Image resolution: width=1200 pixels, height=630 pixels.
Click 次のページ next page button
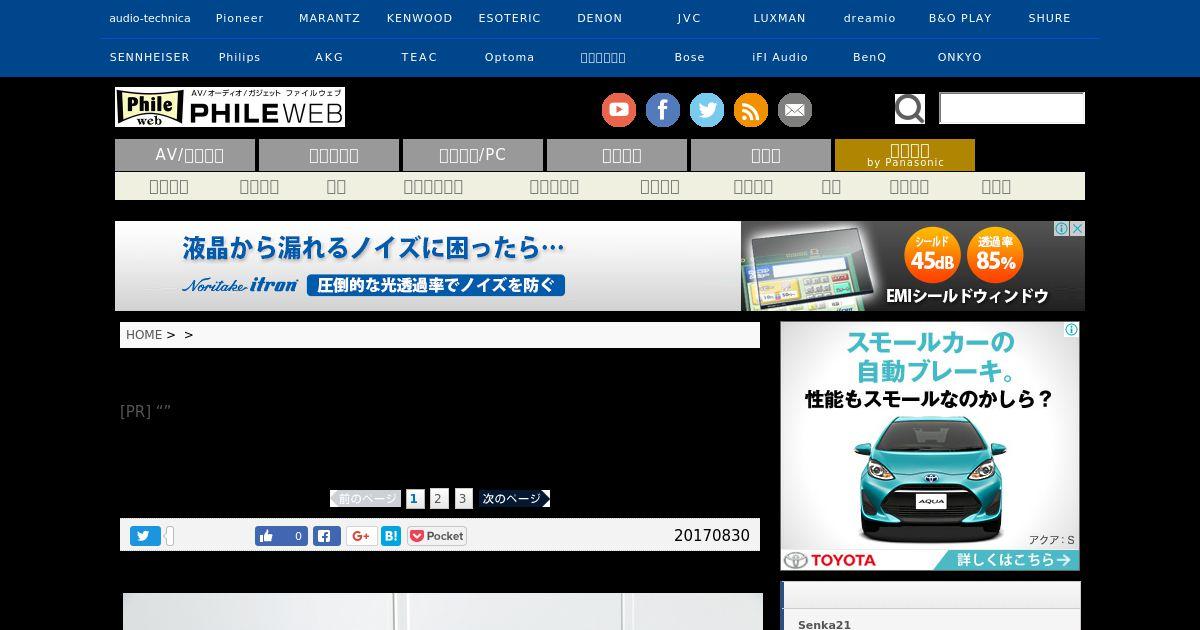(514, 498)
